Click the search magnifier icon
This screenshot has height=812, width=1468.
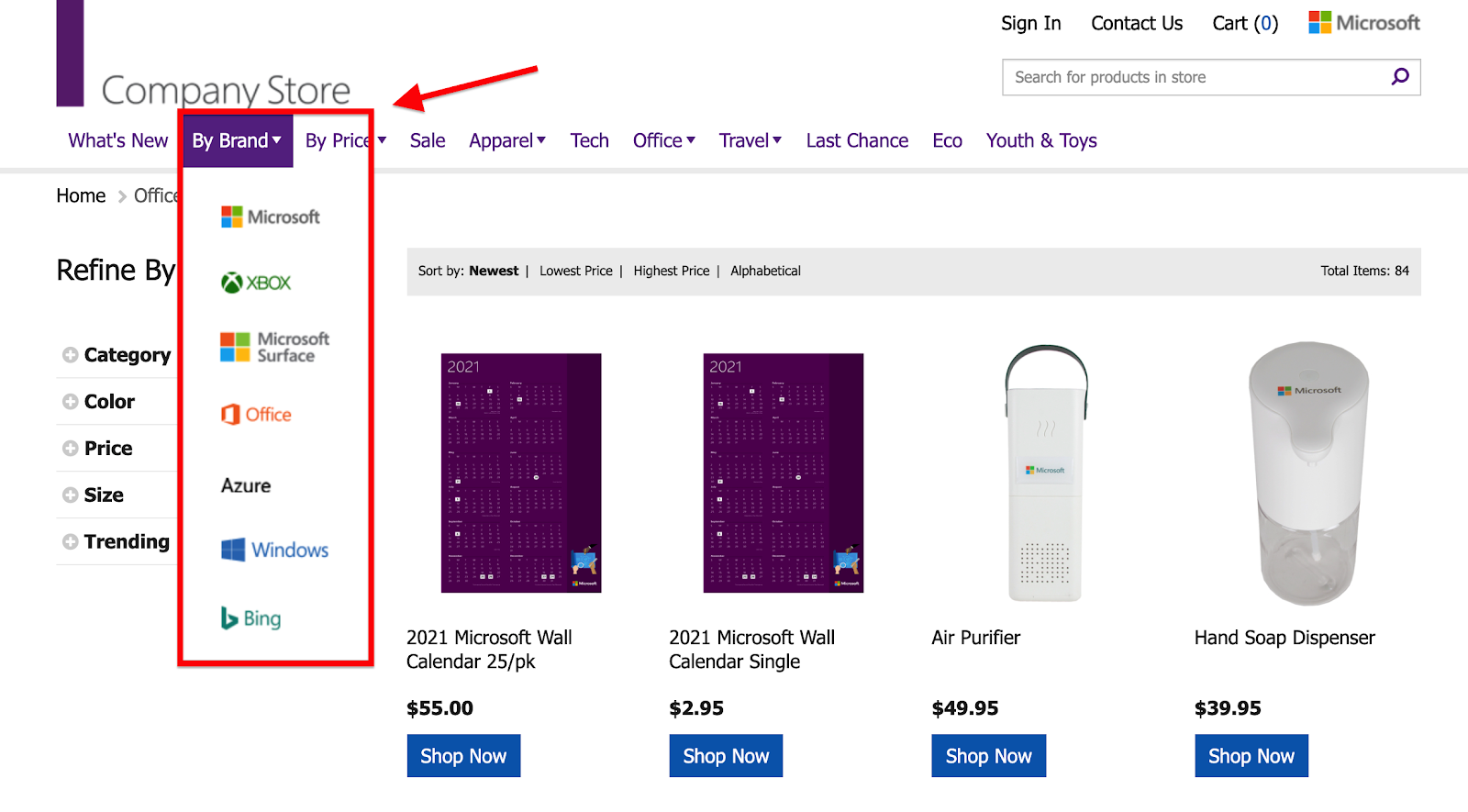point(1400,77)
